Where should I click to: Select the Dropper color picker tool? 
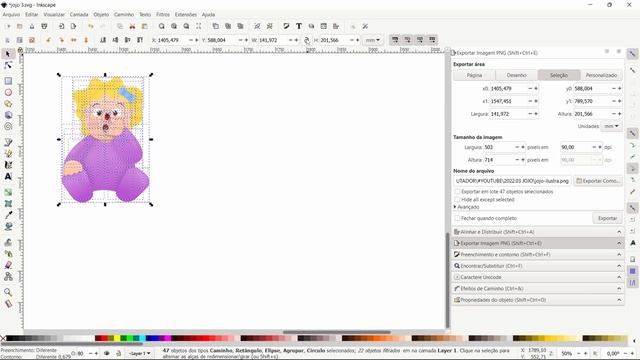click(x=8, y=215)
